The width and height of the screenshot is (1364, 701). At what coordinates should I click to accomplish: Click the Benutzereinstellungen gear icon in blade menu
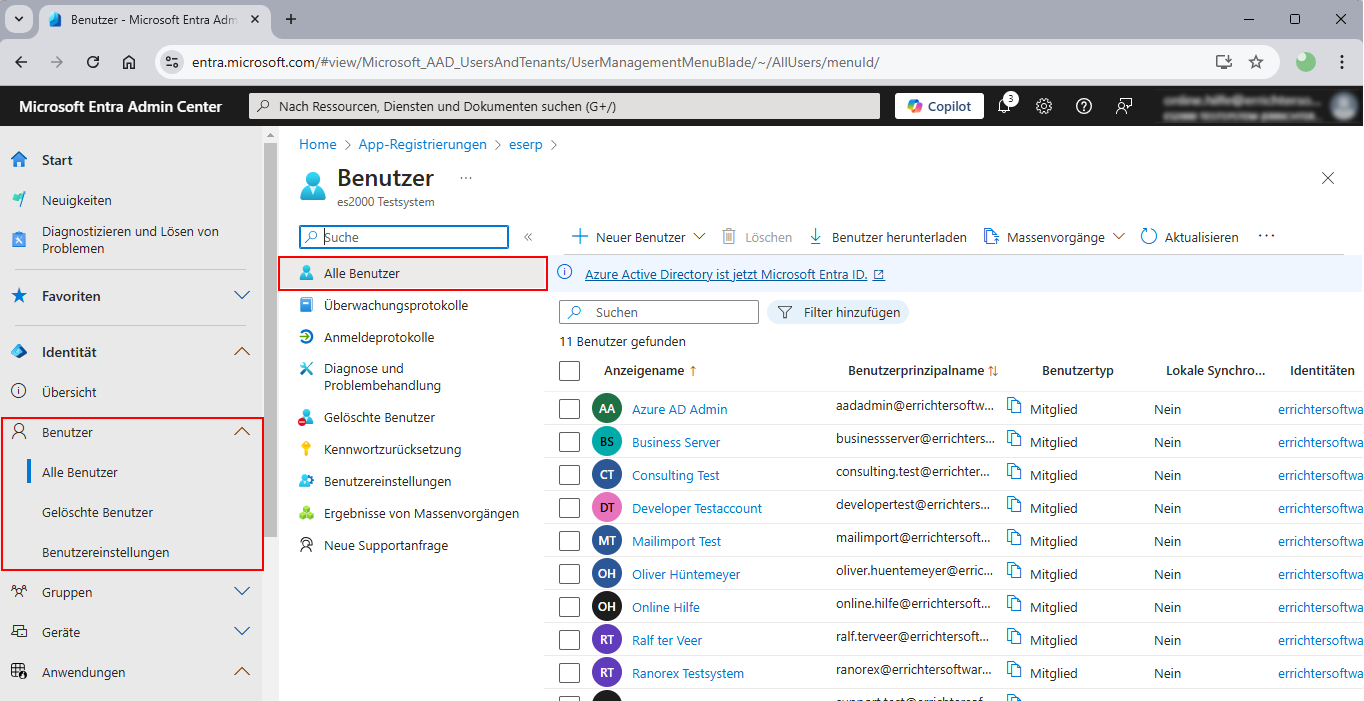[306, 481]
